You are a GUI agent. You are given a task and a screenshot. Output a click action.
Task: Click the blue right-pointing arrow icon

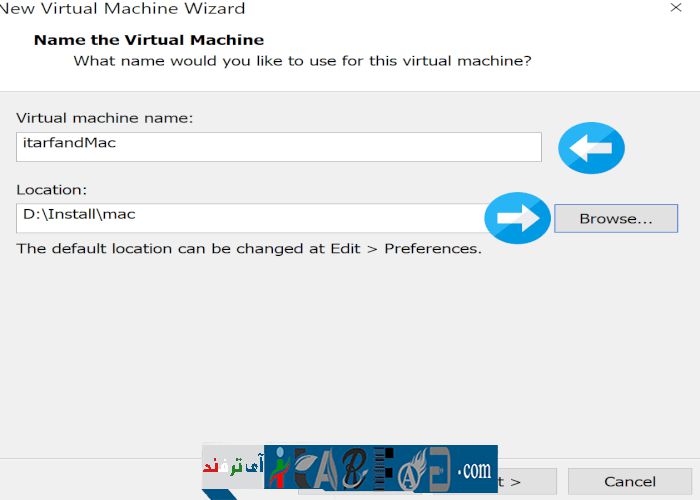point(518,218)
